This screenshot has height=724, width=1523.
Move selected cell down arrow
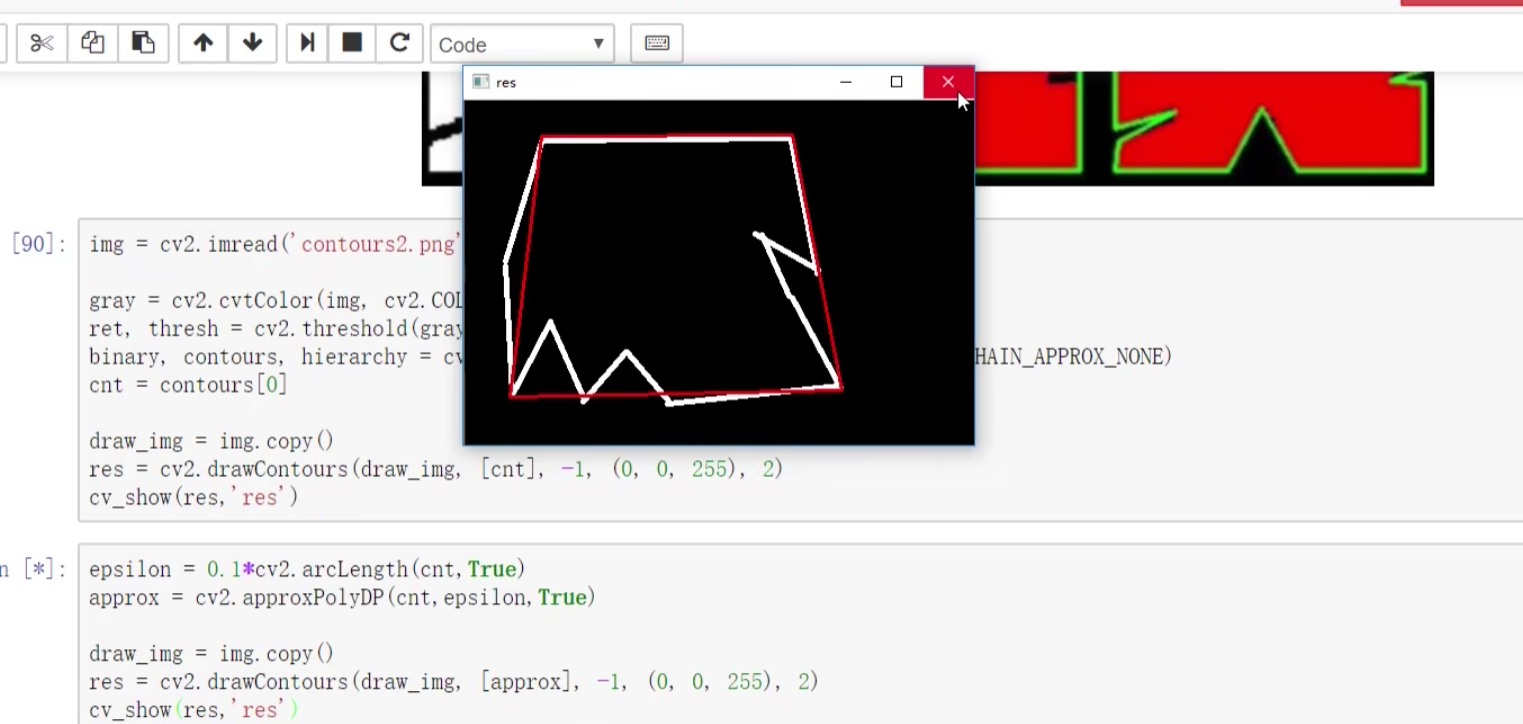252,43
